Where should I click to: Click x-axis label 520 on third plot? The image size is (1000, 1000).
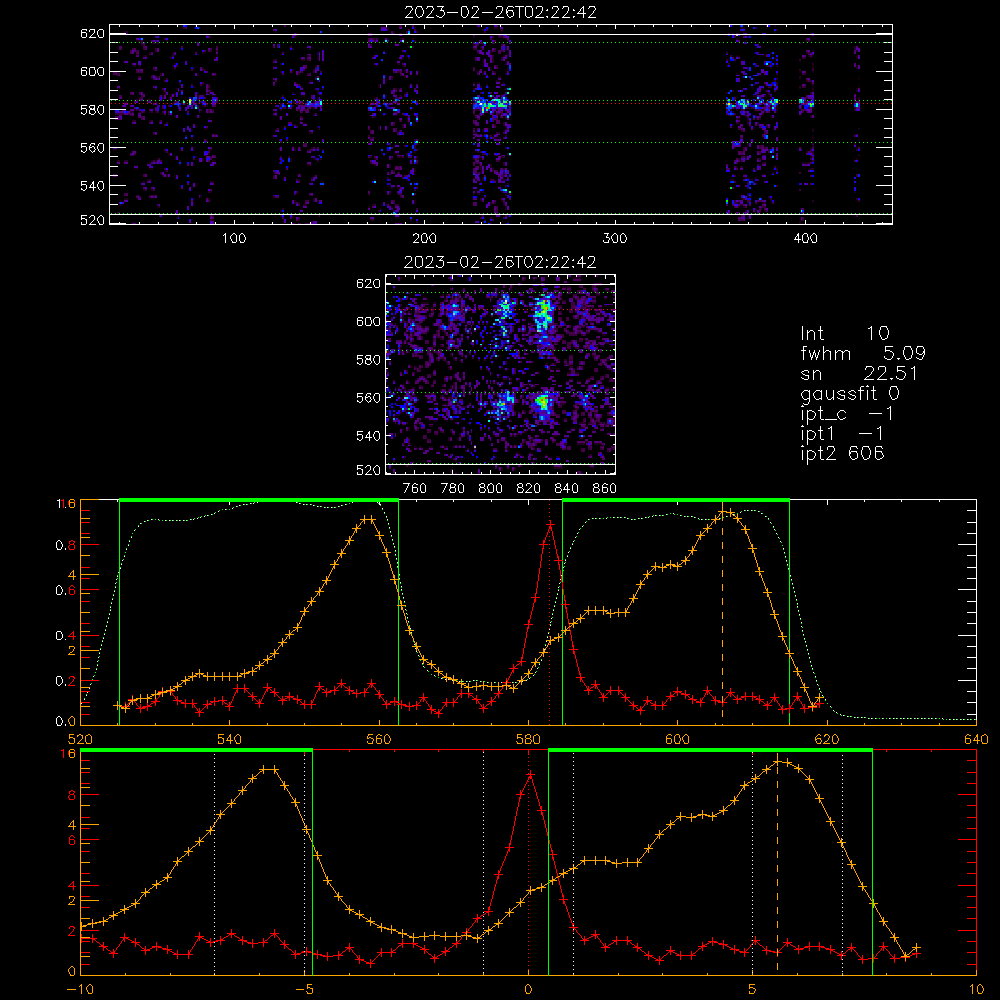80,740
